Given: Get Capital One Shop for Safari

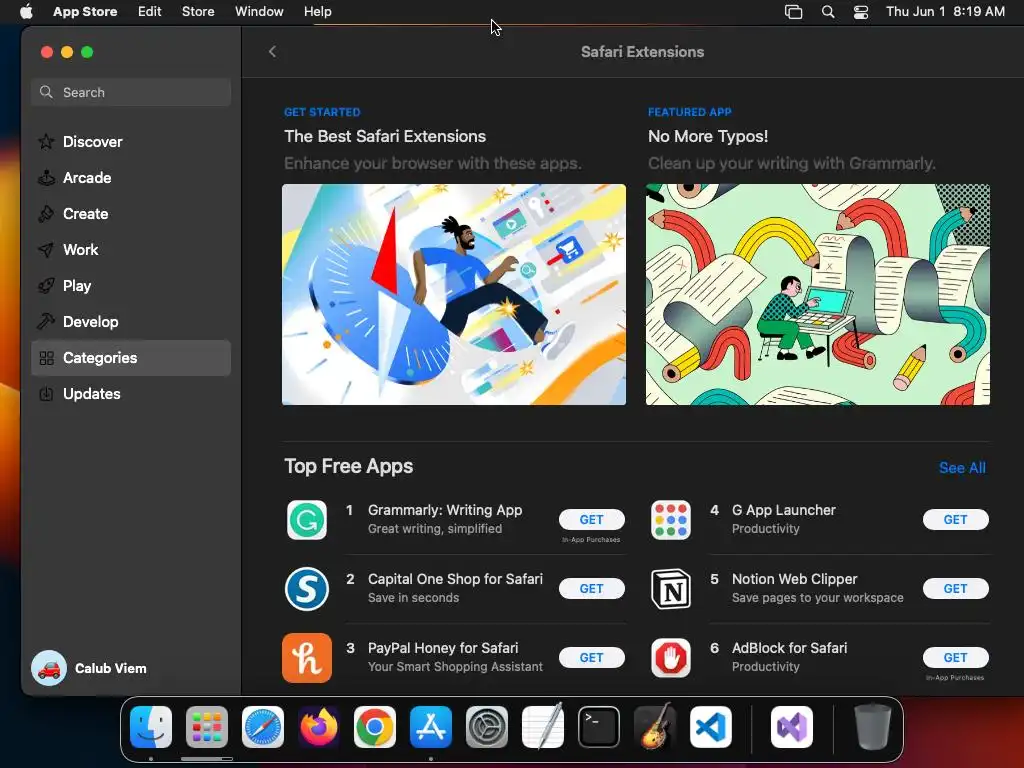Looking at the screenshot, I should tap(592, 589).
